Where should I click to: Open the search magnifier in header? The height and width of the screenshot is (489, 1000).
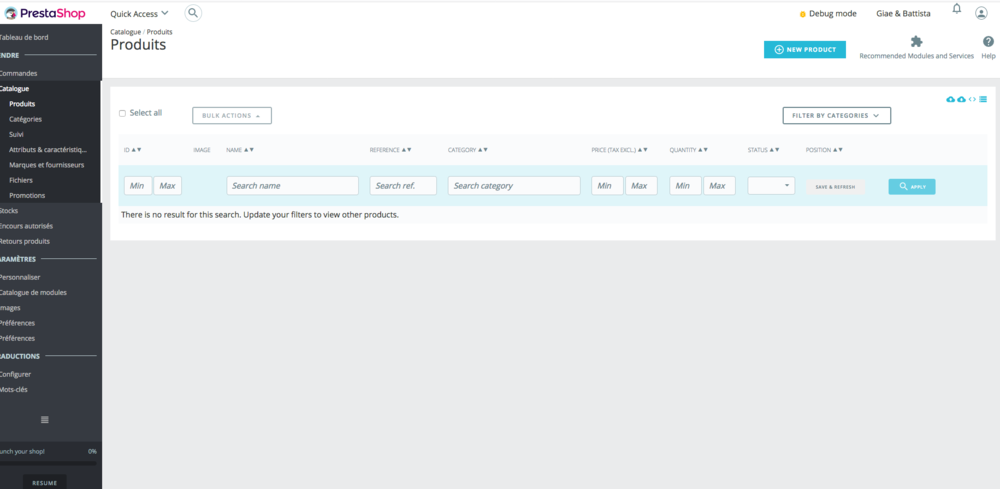pos(193,13)
